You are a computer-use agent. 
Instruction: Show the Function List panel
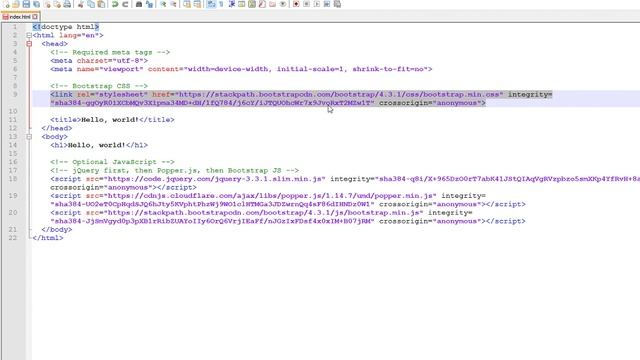262,4
